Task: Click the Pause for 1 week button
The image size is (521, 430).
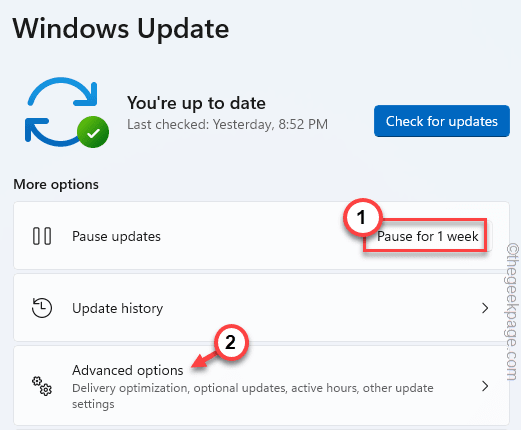Action: (x=428, y=236)
